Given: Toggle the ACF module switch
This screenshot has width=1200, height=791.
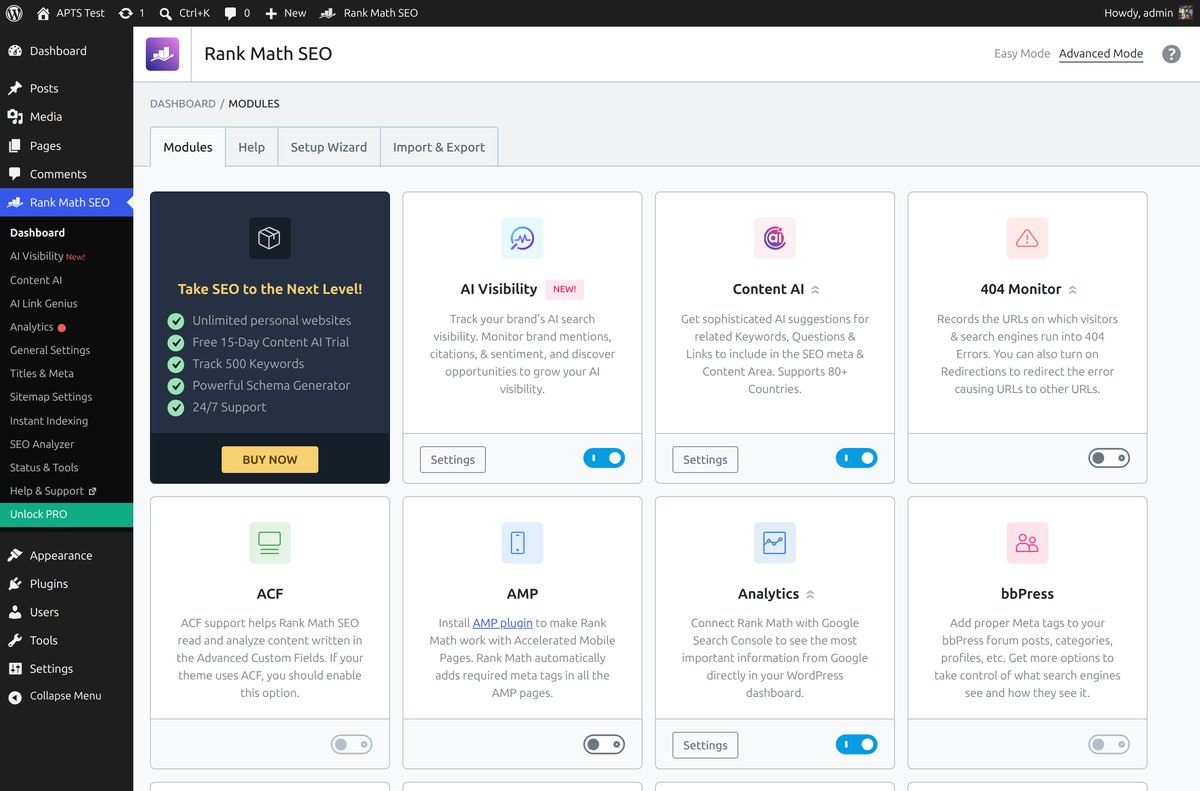Looking at the screenshot, I should pyautogui.click(x=351, y=745).
